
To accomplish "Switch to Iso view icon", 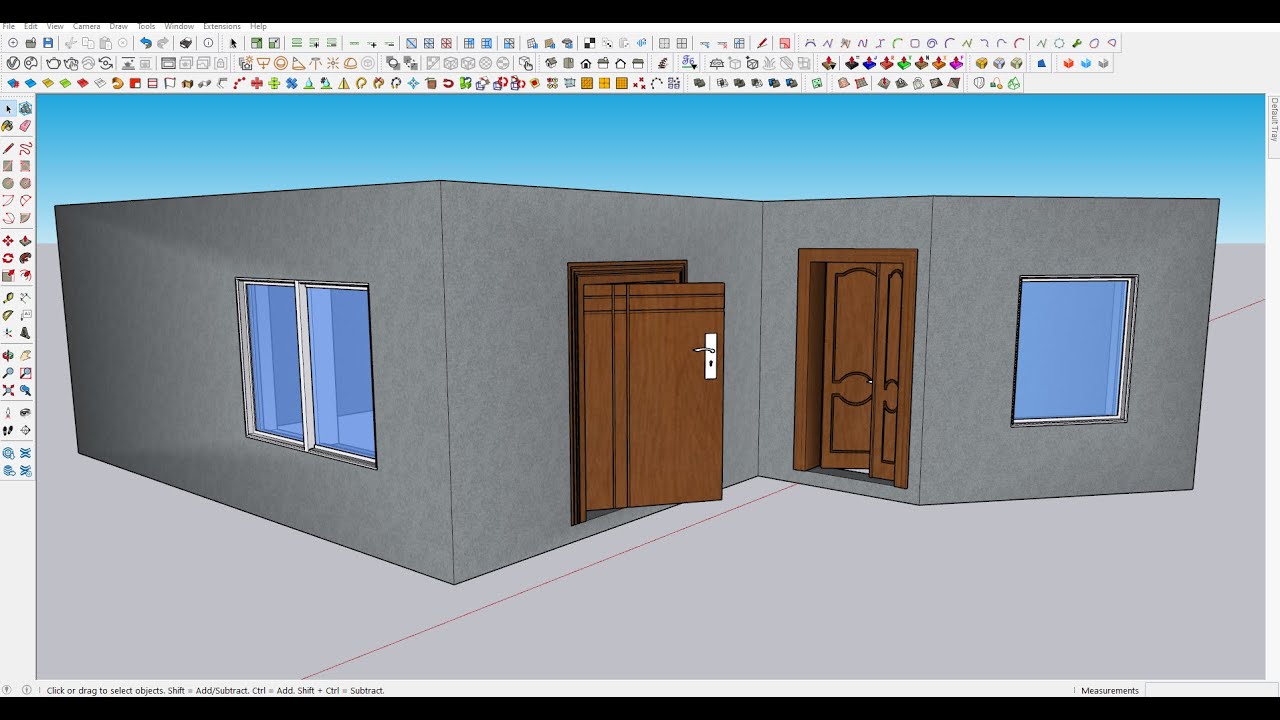I will click(x=550, y=63).
